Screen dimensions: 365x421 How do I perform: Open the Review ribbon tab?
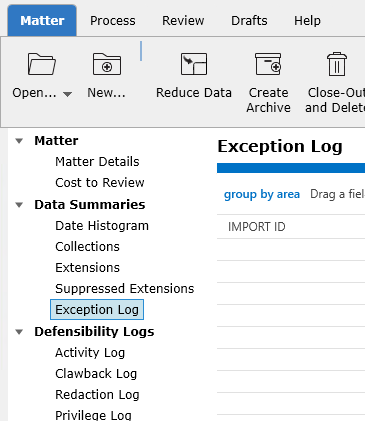pos(183,21)
